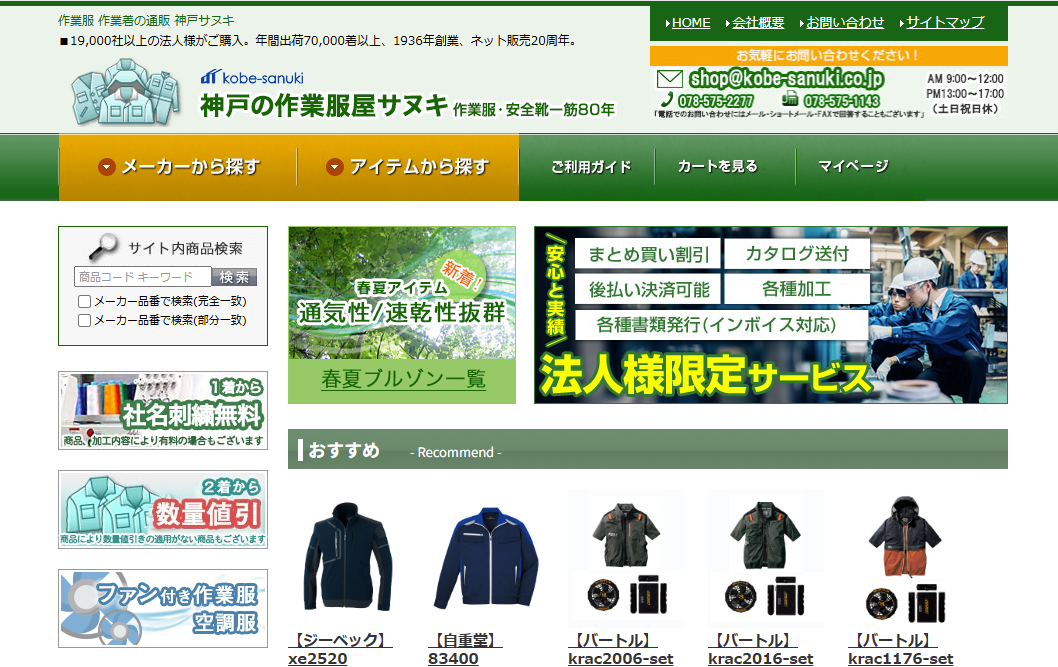Open the 春夏アイテム 通気性/速乾性抜群 banner
This screenshot has height=667, width=1058.
(x=402, y=293)
